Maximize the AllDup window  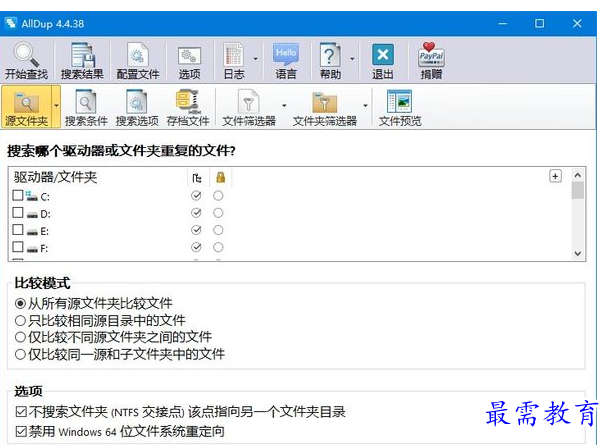539,24
